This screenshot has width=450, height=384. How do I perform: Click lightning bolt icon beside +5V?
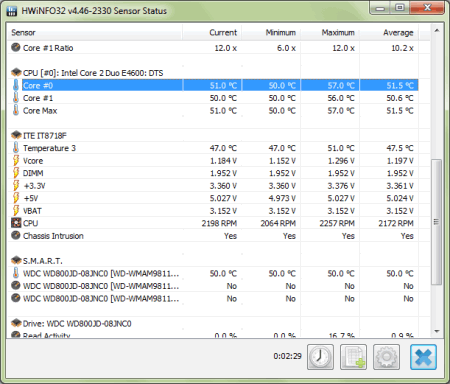(x=16, y=198)
